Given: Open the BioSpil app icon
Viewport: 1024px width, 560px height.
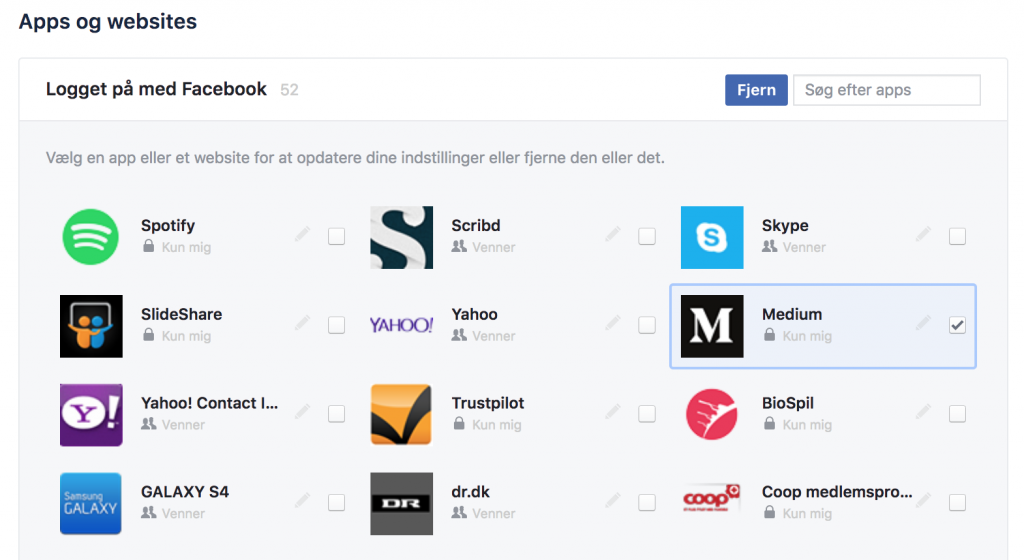Looking at the screenshot, I should [x=712, y=414].
